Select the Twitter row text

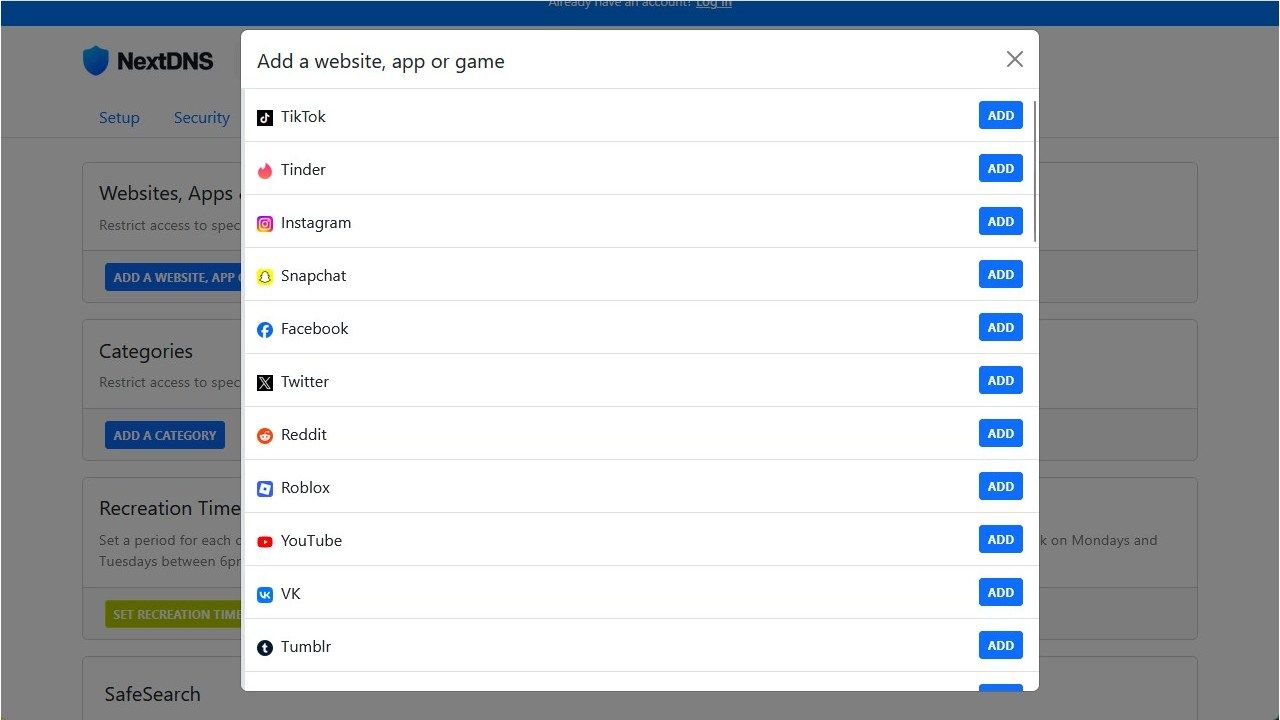point(305,382)
